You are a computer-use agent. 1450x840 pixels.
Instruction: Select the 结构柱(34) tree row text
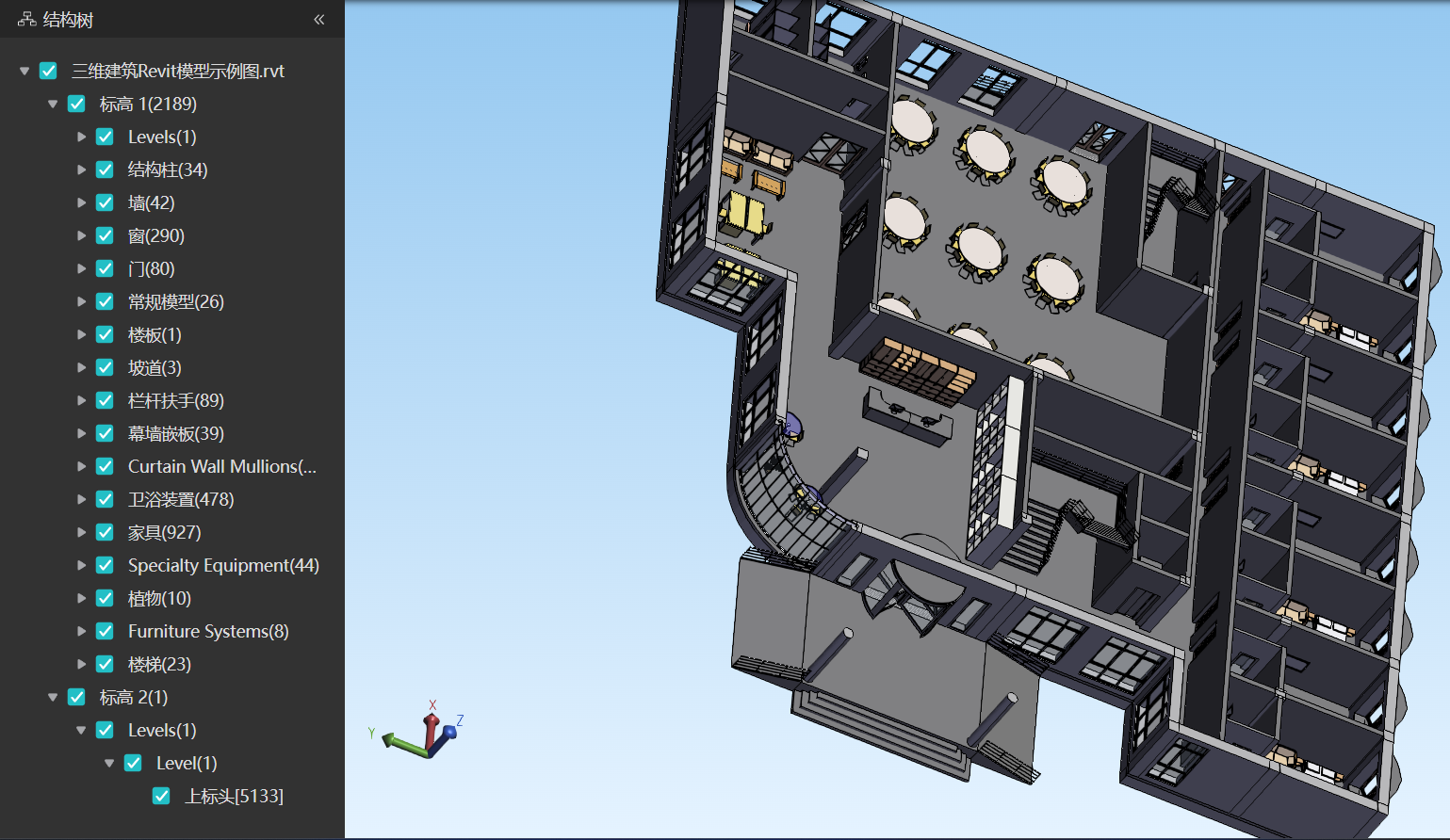[x=168, y=170]
